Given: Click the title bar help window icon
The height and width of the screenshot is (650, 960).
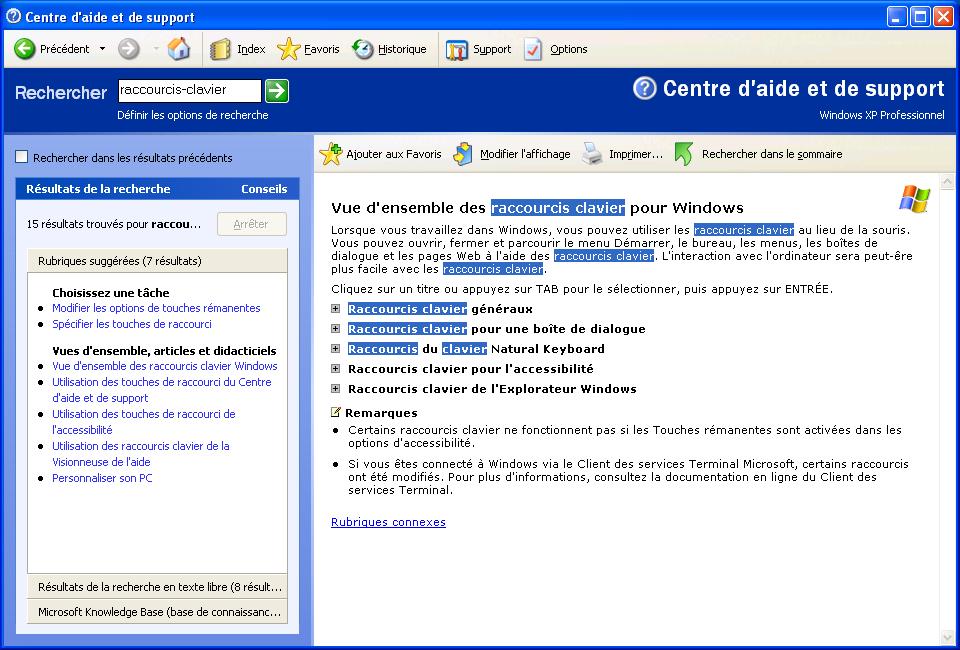Looking at the screenshot, I should [x=13, y=17].
